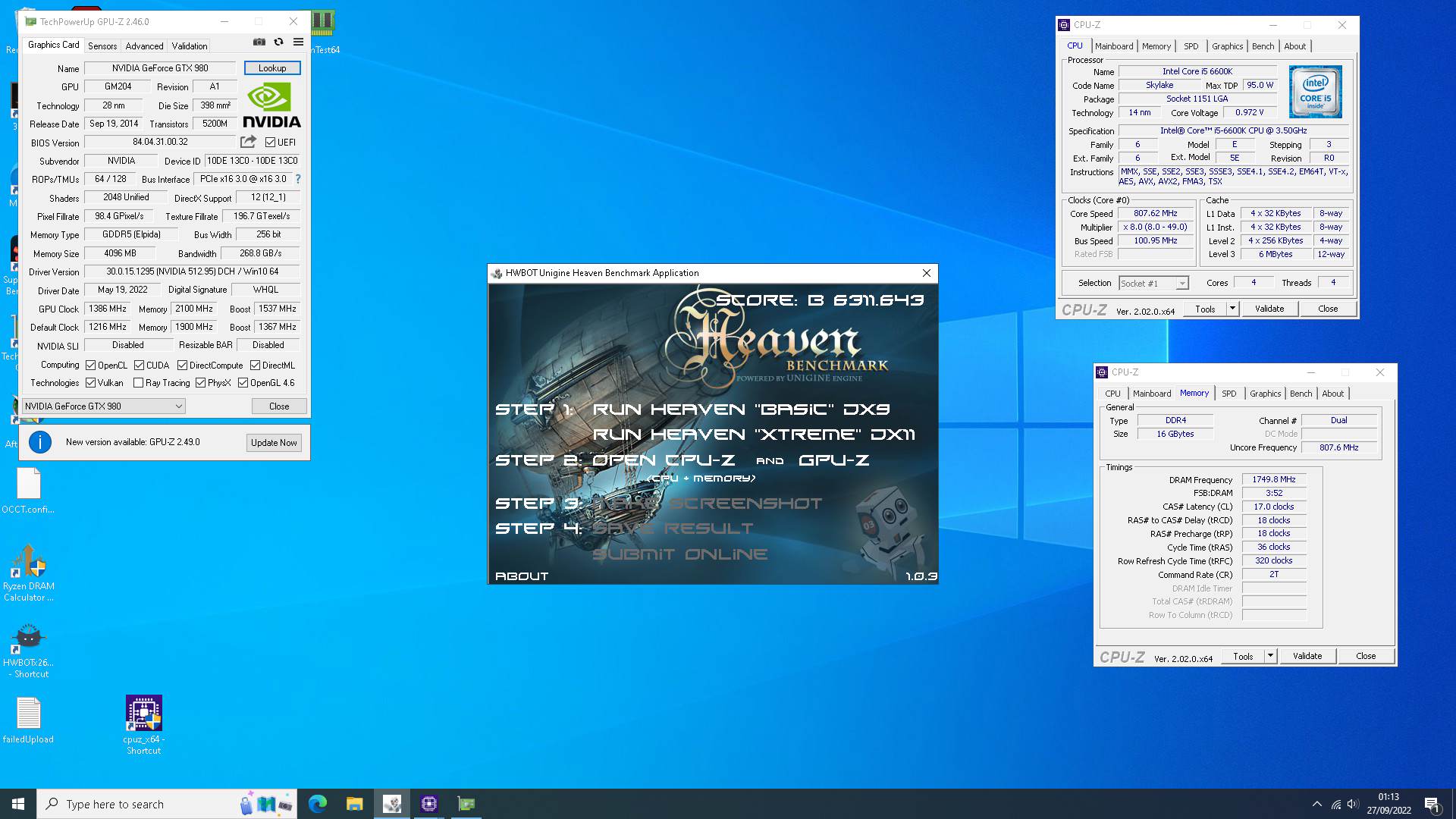Switch to the Advanced tab in GPU-Z

[144, 46]
